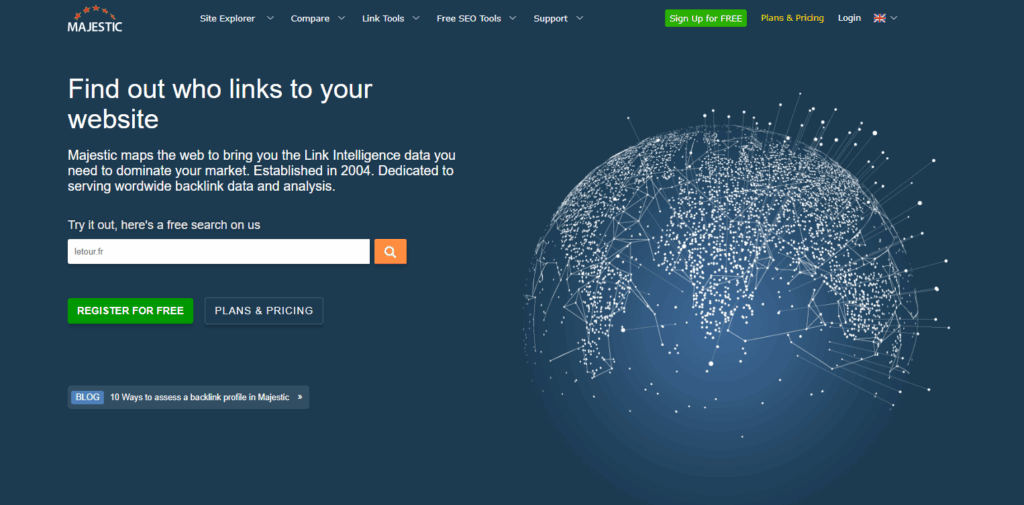
Task: Click the PLANS & PRICING outlined button
Action: 264,311
